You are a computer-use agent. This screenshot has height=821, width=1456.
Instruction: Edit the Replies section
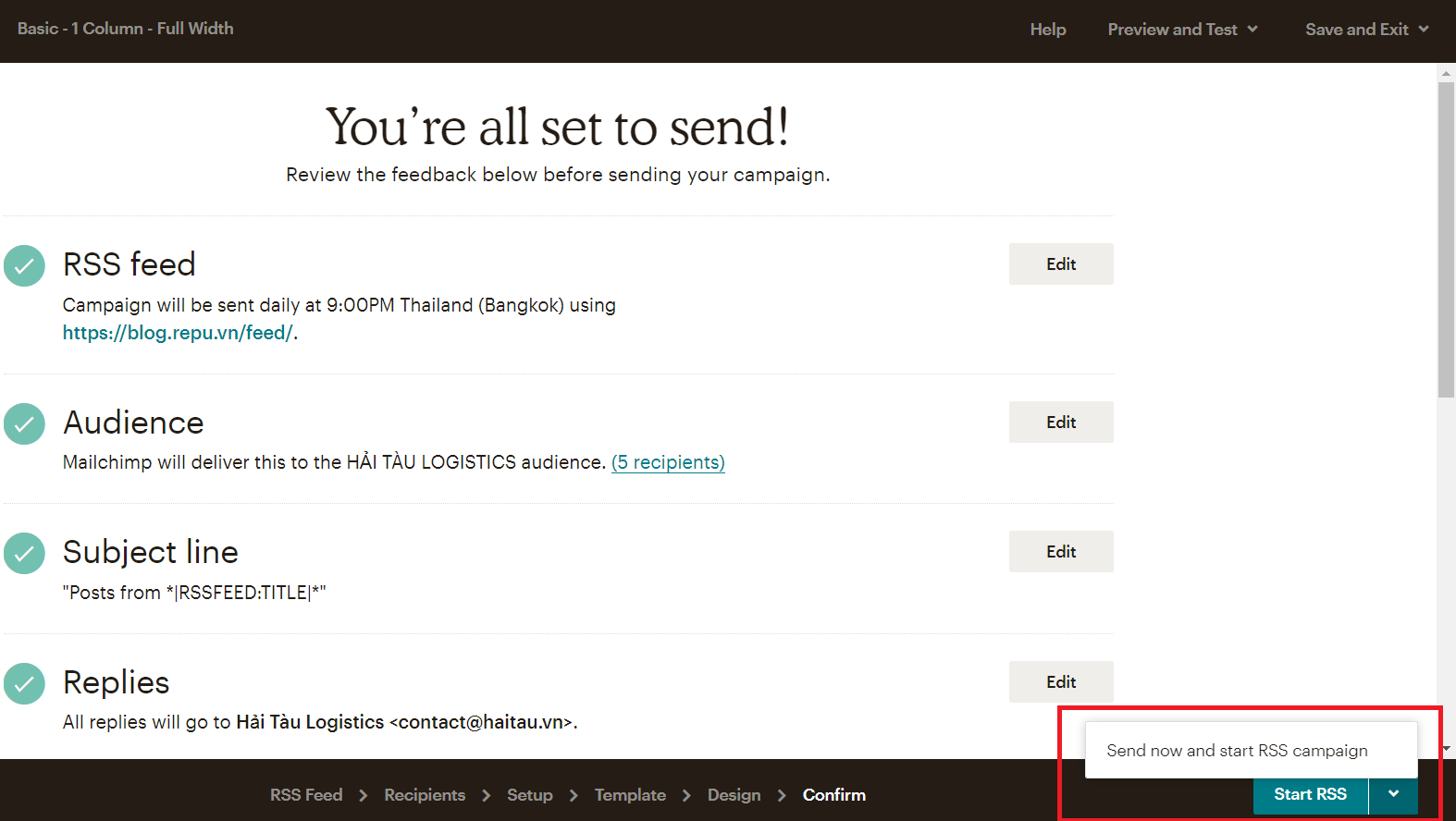(x=1060, y=682)
